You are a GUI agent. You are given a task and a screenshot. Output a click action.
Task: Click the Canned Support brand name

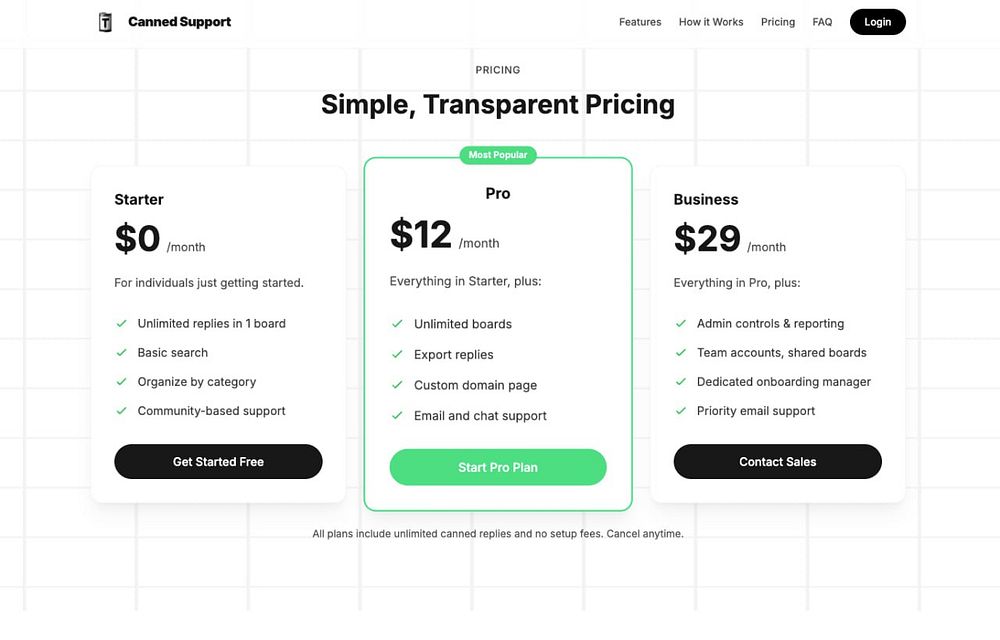coord(179,22)
